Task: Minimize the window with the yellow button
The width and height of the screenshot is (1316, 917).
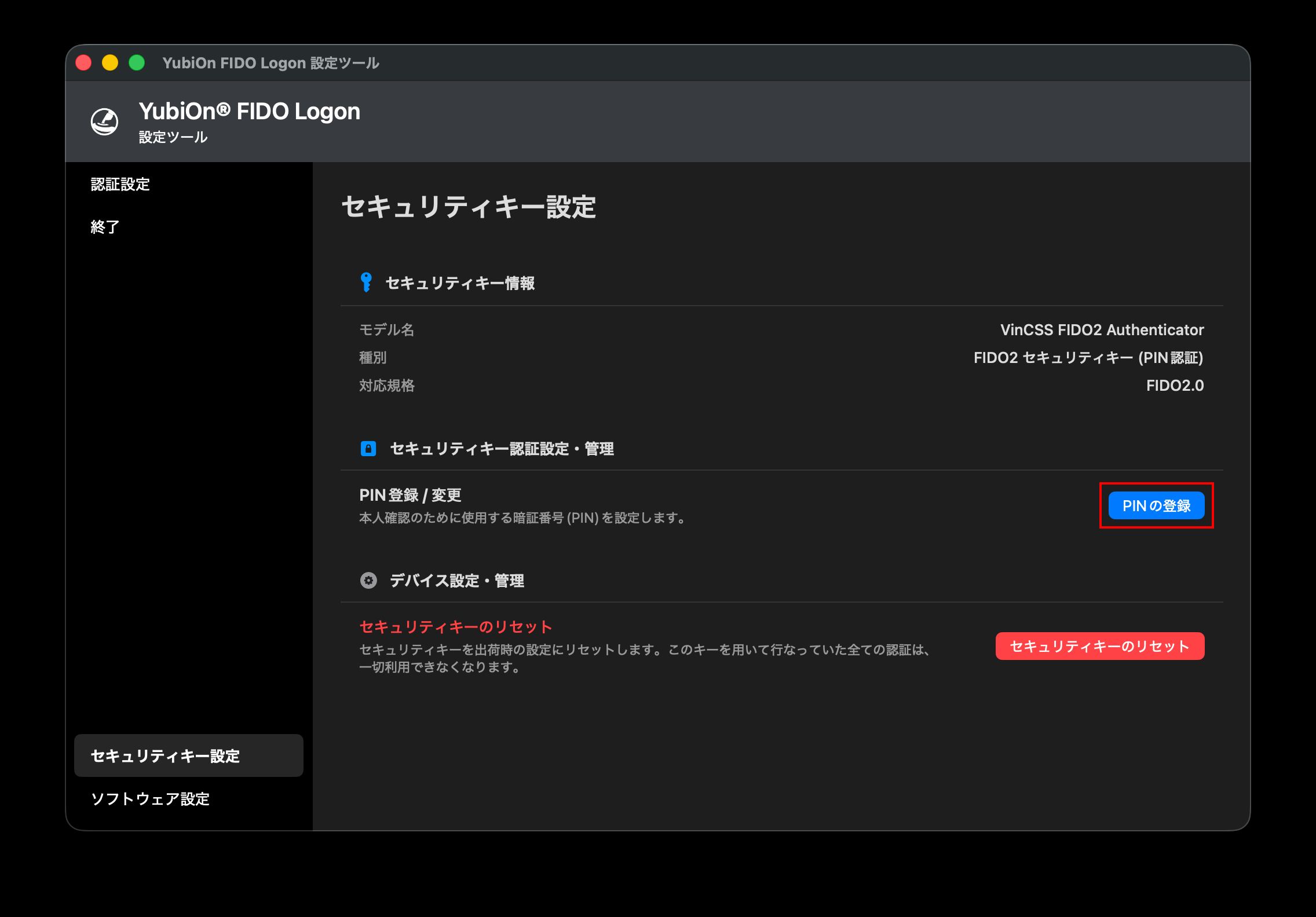Action: pyautogui.click(x=110, y=63)
